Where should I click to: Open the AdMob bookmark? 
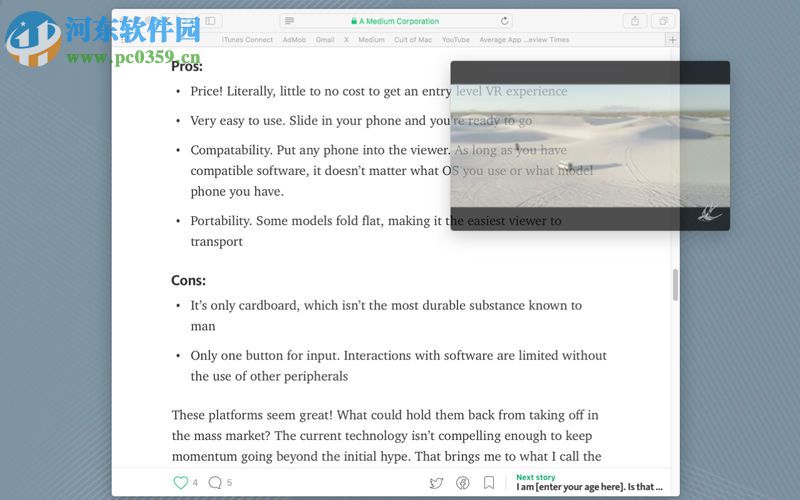click(294, 40)
